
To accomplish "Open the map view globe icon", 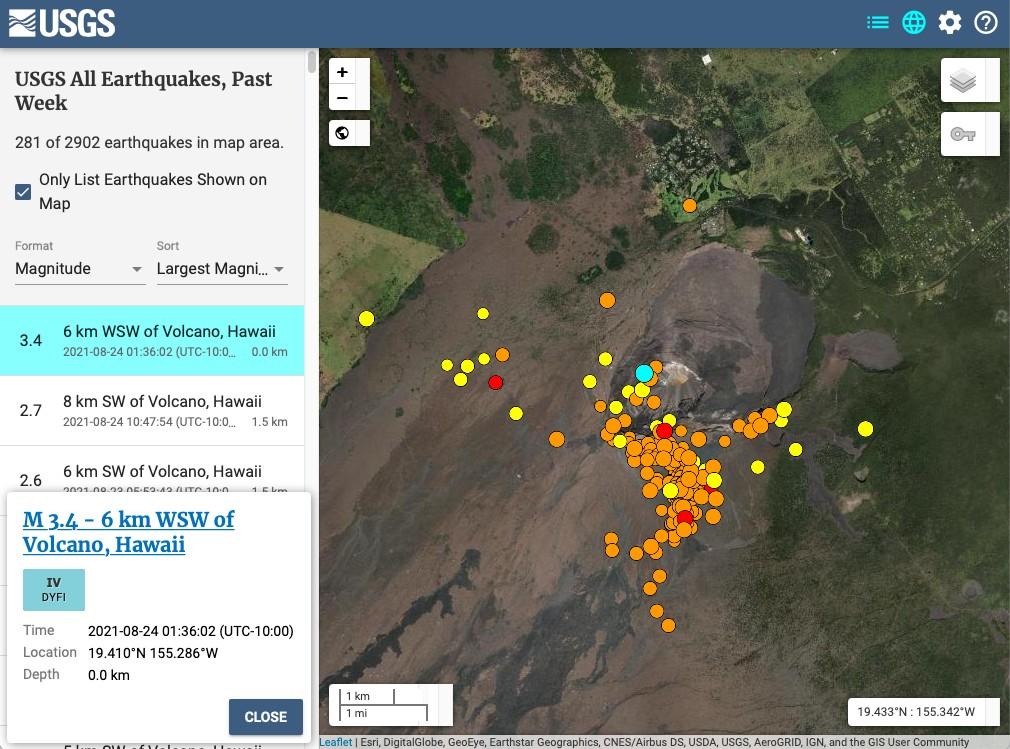I will tap(914, 23).
